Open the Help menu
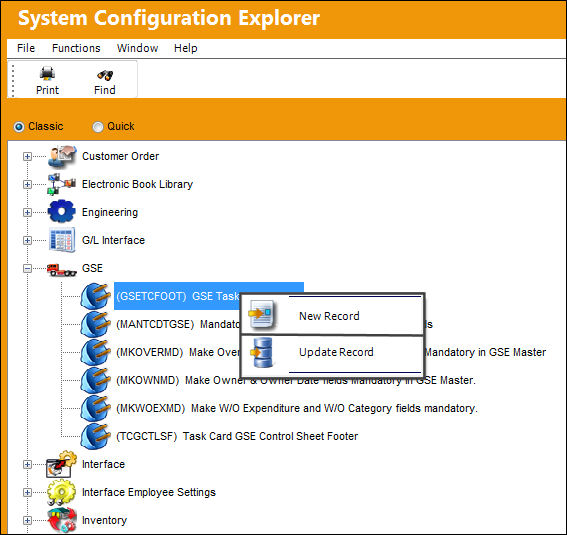 186,48
